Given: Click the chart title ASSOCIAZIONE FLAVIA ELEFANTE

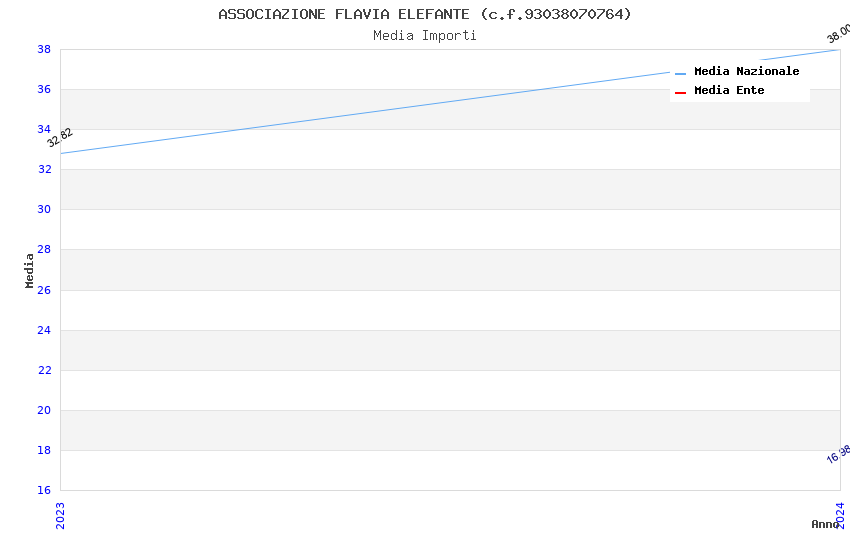Looking at the screenshot, I should pos(425,14).
